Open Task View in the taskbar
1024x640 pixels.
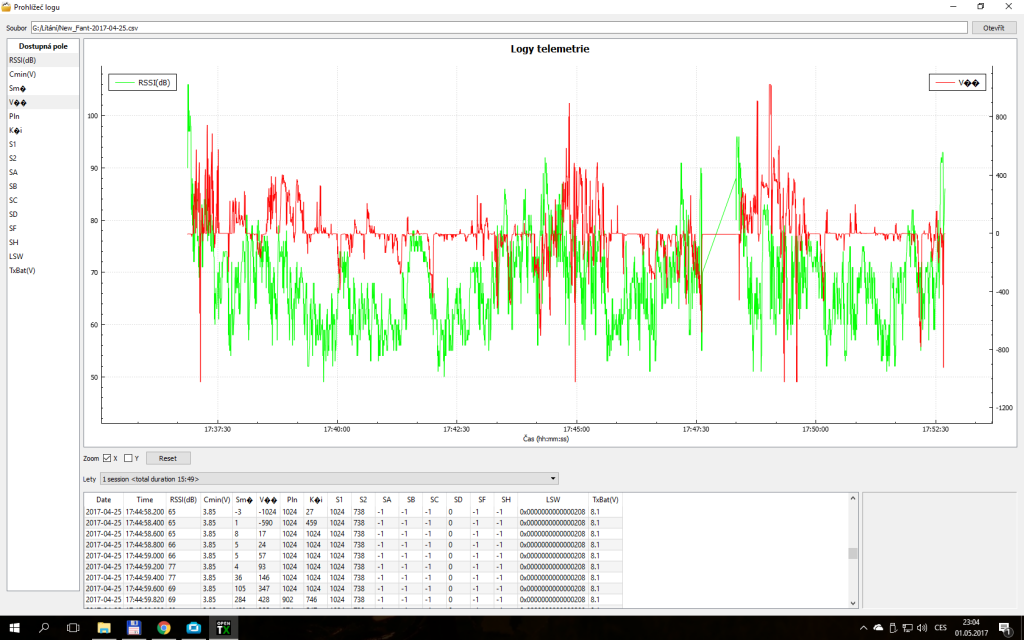(x=73, y=628)
